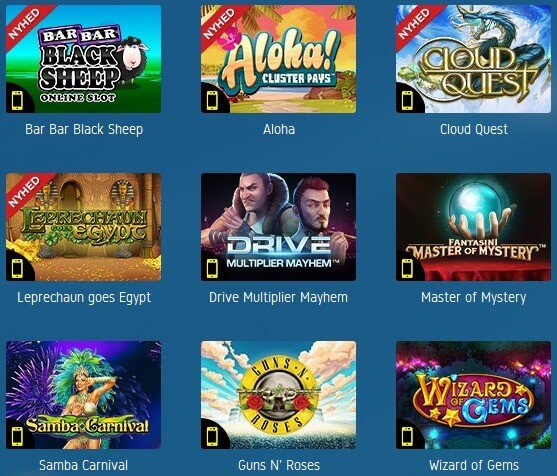This screenshot has width=557, height=476.
Task: Click mobile icon on Drive Multiplier Mayhem
Action: click(x=212, y=269)
